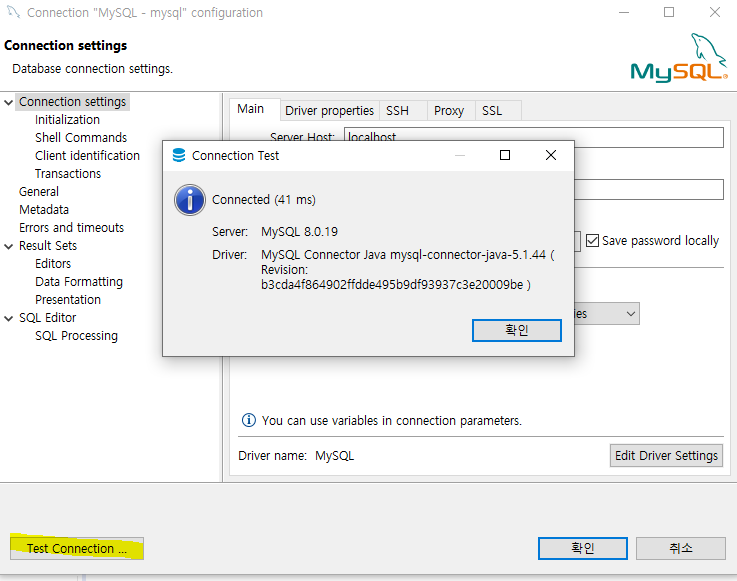Click the Server Host input field
The height and width of the screenshot is (581, 737).
point(533,137)
